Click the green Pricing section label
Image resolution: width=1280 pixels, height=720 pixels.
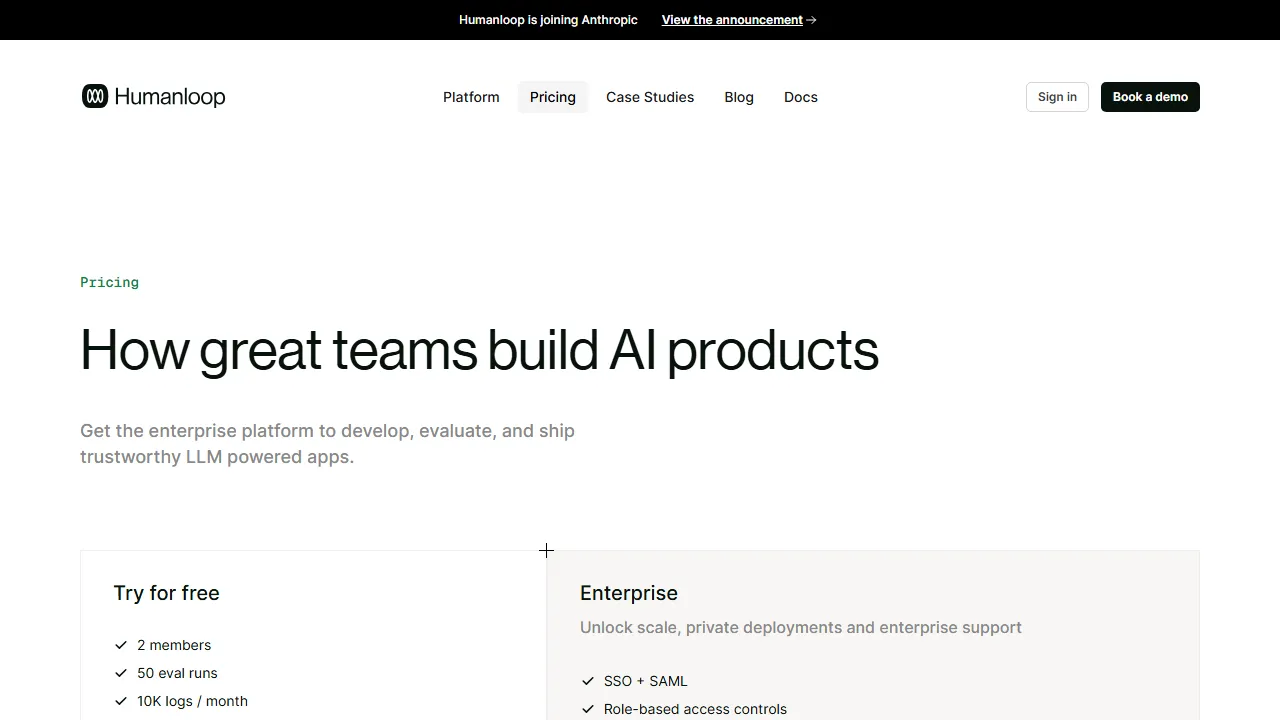(110, 283)
